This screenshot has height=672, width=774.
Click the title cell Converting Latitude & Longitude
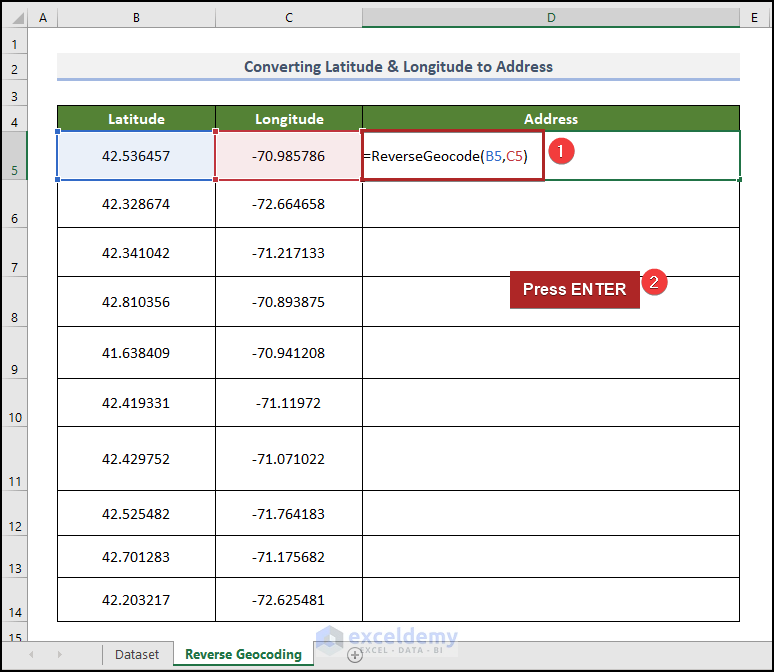[x=398, y=67]
